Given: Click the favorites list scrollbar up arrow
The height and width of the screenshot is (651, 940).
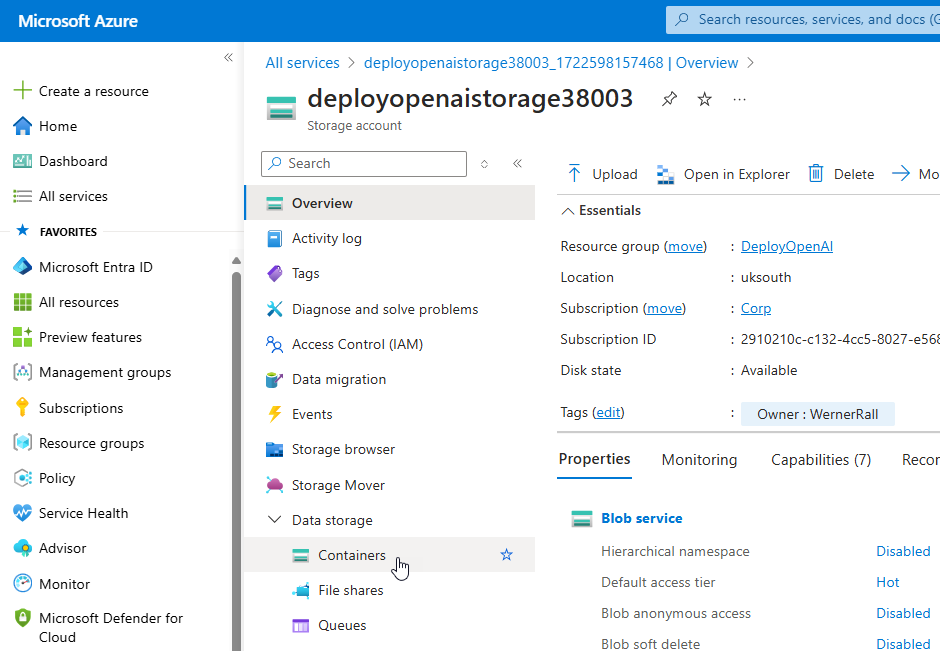Looking at the screenshot, I should click(236, 261).
